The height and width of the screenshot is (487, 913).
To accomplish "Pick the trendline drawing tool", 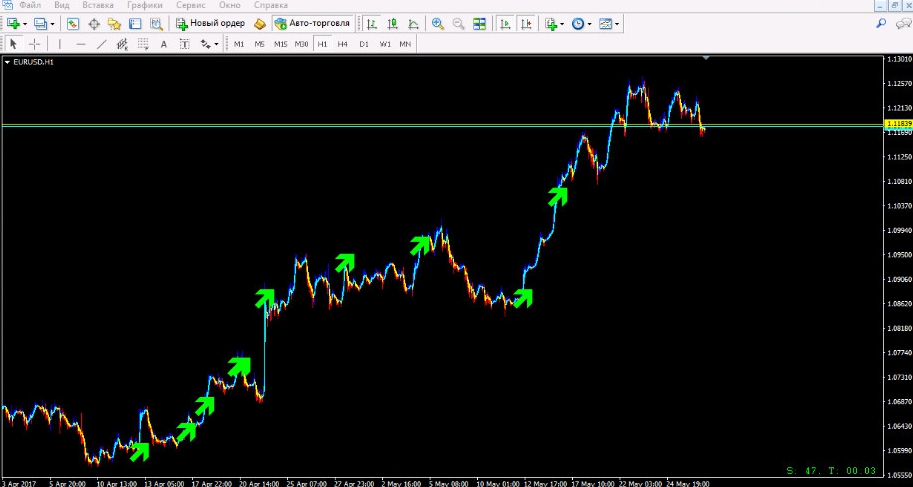I will click(102, 44).
